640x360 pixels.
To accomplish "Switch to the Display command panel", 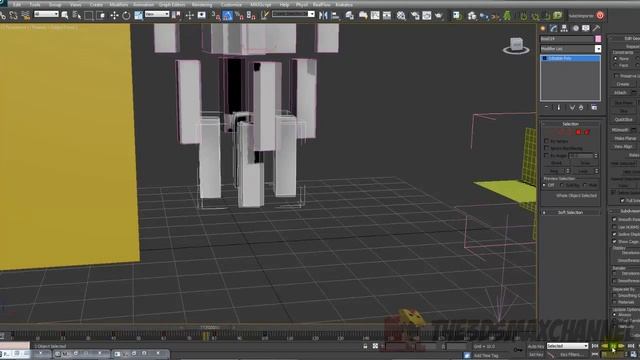I will coord(586,28).
